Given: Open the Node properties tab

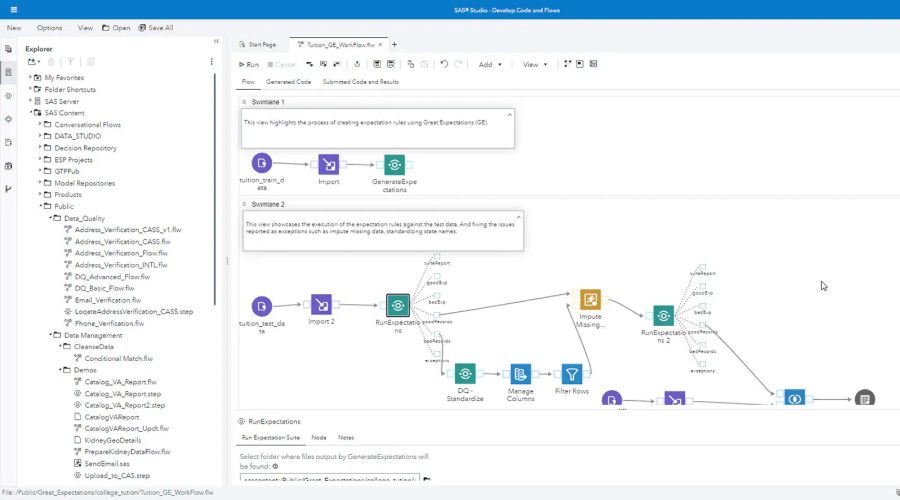Looking at the screenshot, I should pyautogui.click(x=319, y=437).
